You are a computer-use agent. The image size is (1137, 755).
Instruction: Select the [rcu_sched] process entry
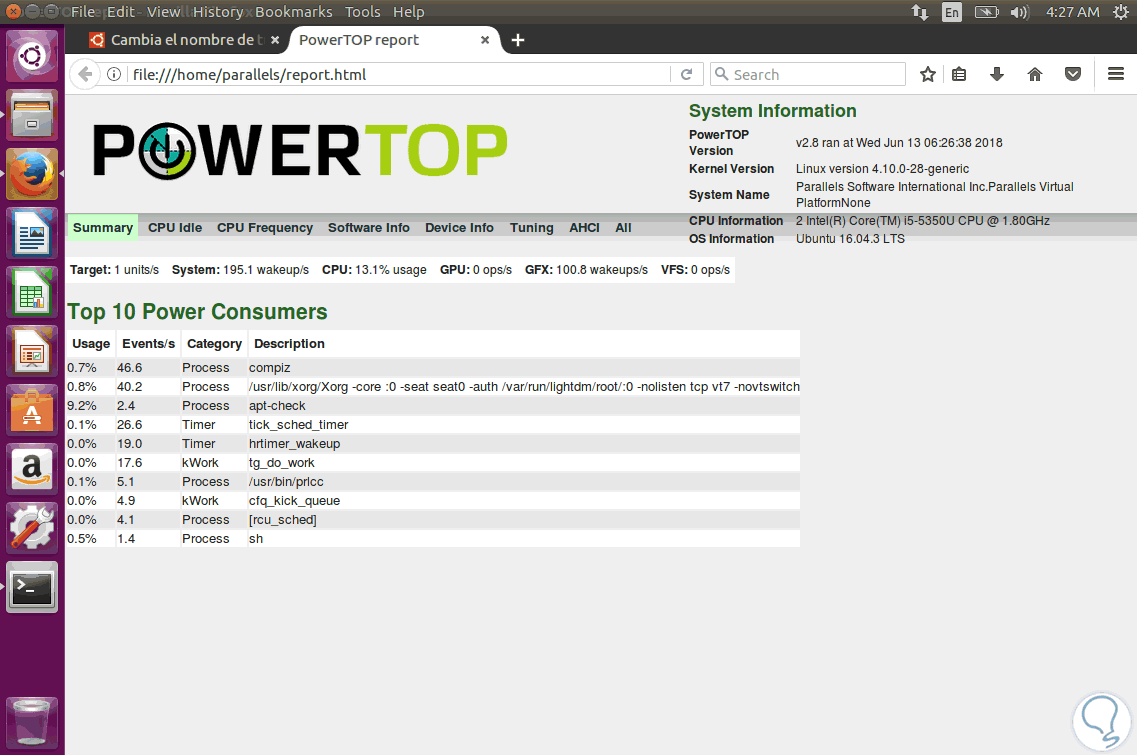click(x=283, y=519)
